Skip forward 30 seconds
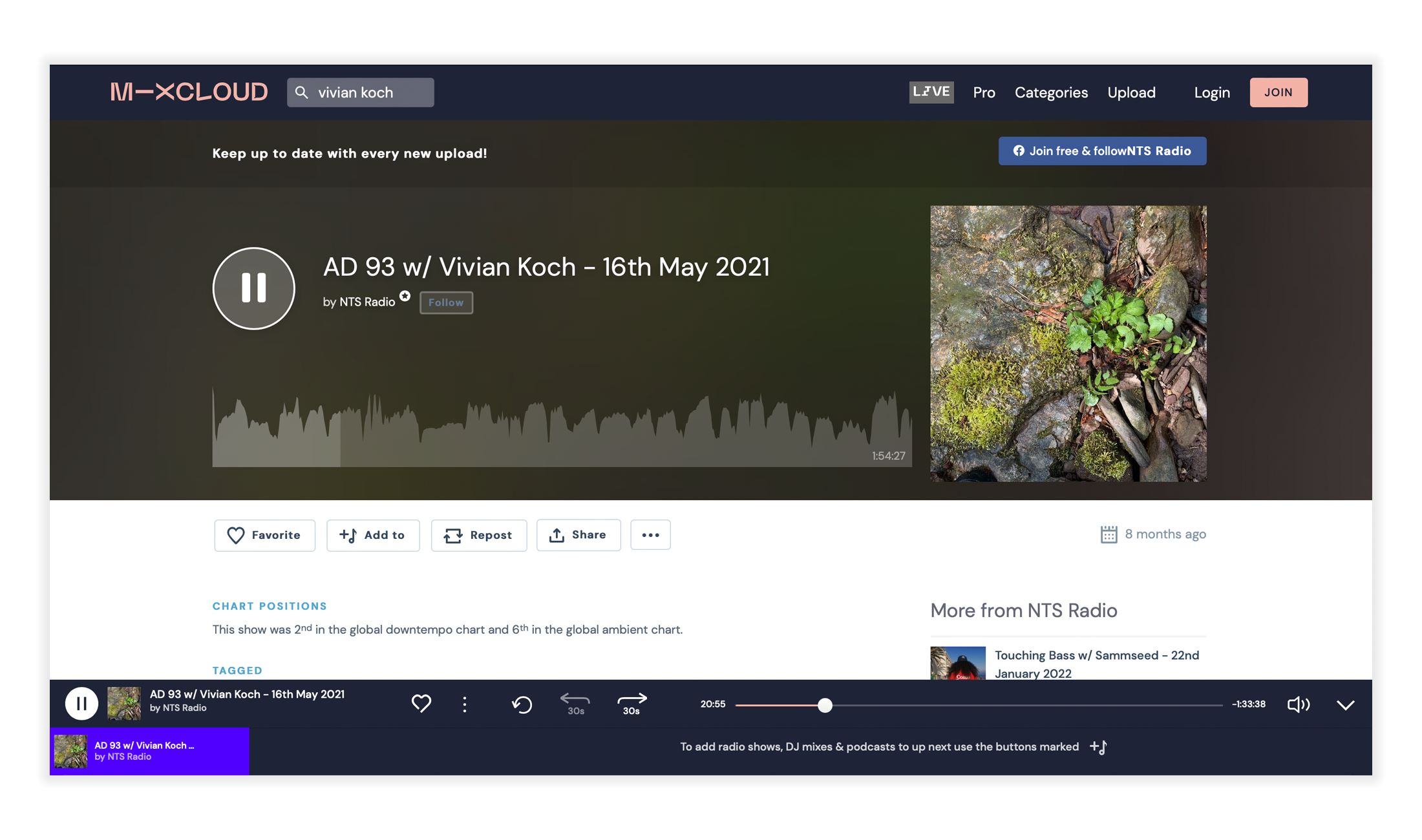Viewport: 1422px width, 840px height. pyautogui.click(x=630, y=704)
